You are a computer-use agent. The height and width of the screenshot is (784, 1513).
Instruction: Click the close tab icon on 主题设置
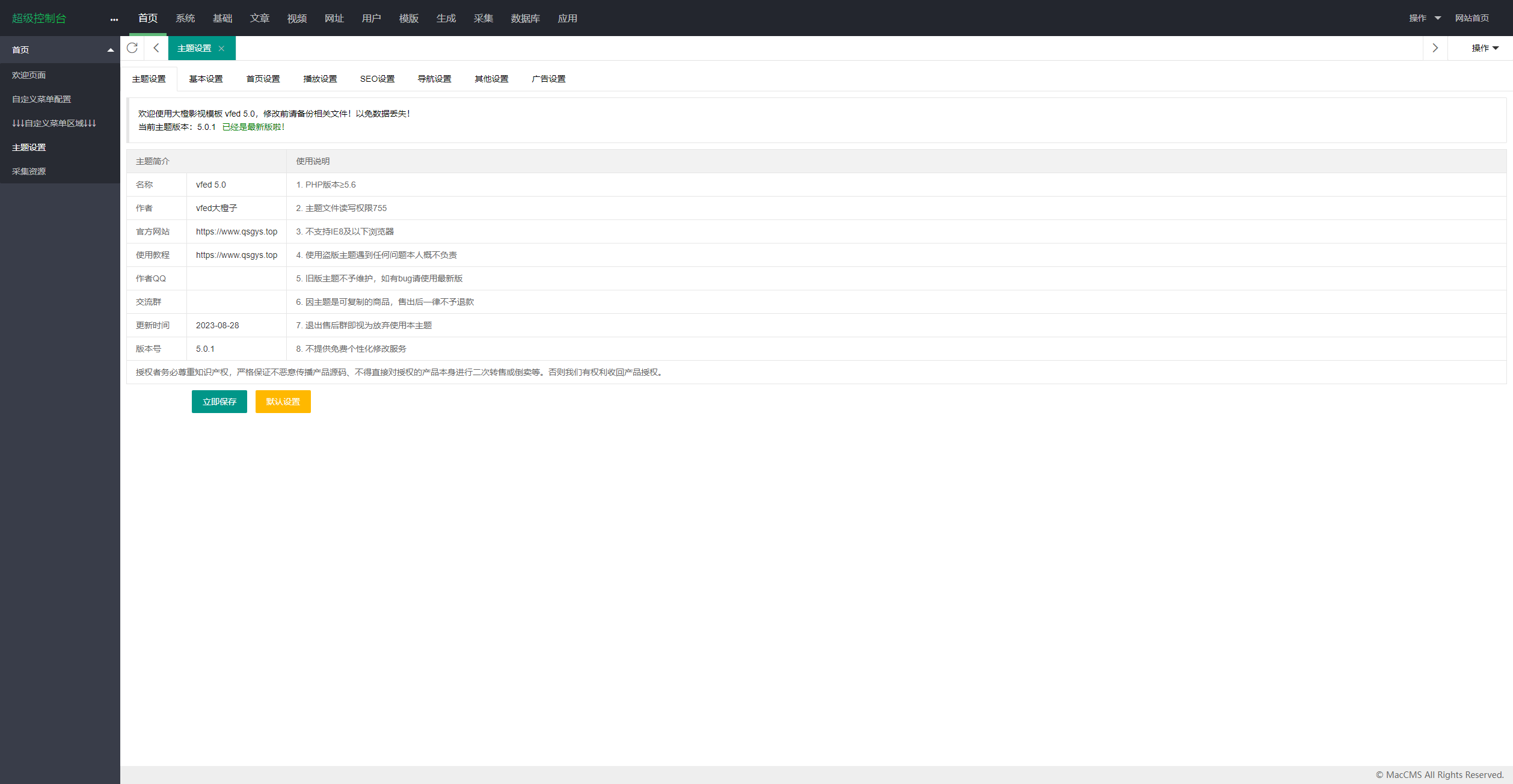[221, 48]
